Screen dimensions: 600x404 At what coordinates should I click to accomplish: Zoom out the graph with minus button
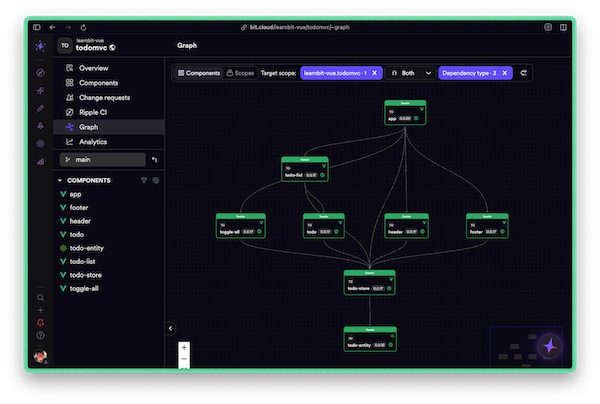(x=184, y=359)
